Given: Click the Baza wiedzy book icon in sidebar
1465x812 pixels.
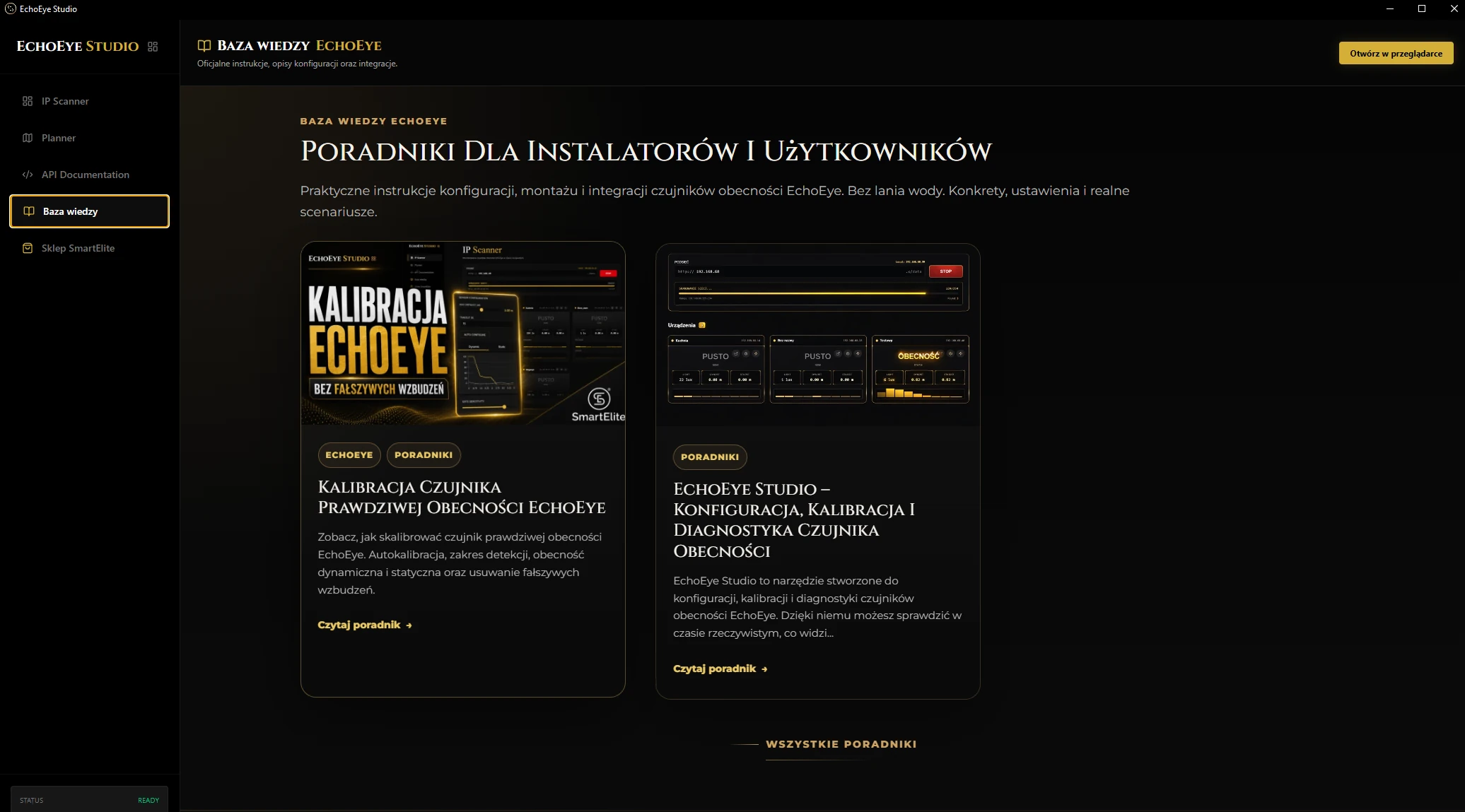Looking at the screenshot, I should click(x=29, y=211).
